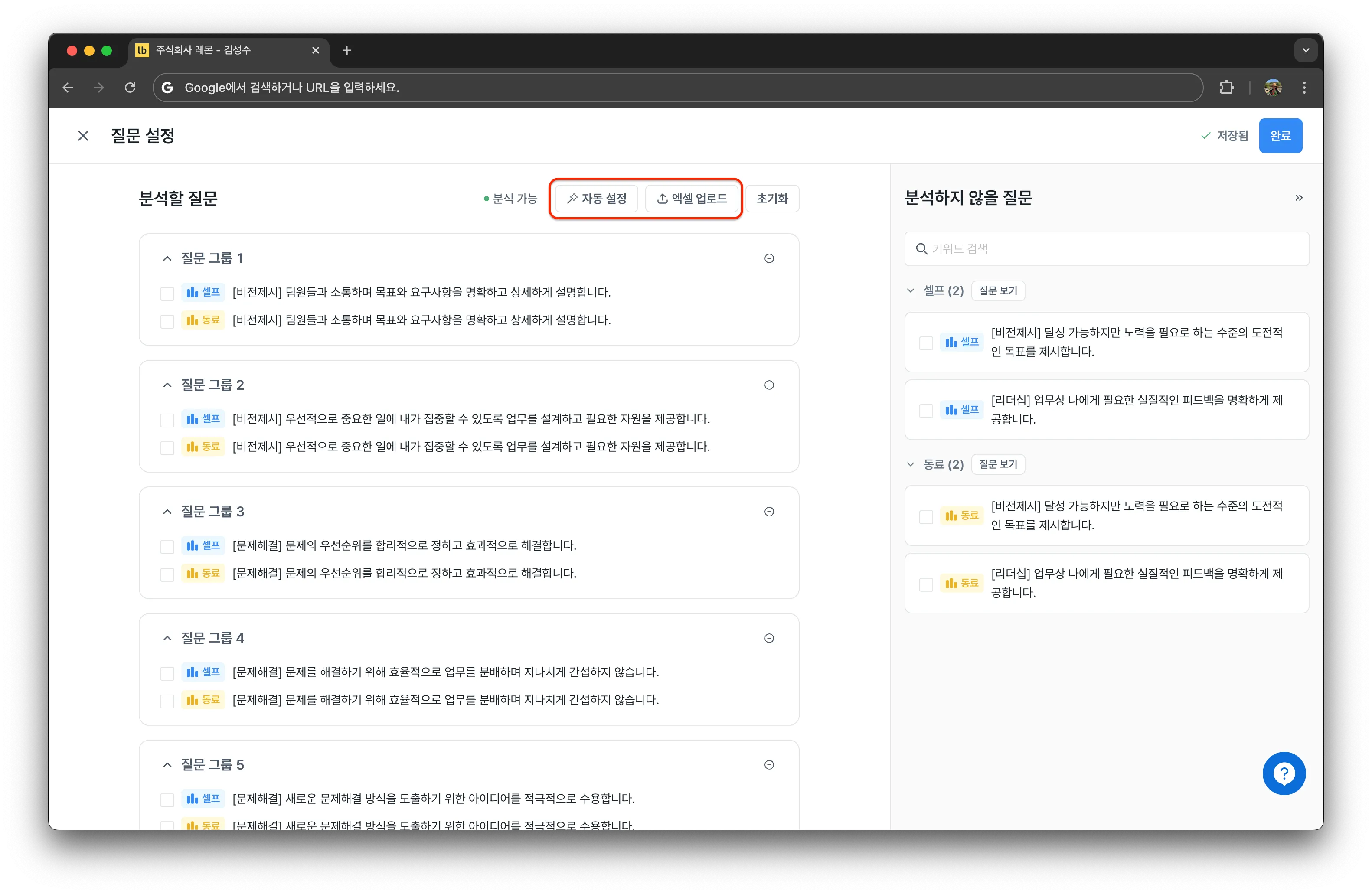Remove 질문 그룹 1 with minus icon
Screen dimensions: 1372x894
pyautogui.click(x=769, y=259)
